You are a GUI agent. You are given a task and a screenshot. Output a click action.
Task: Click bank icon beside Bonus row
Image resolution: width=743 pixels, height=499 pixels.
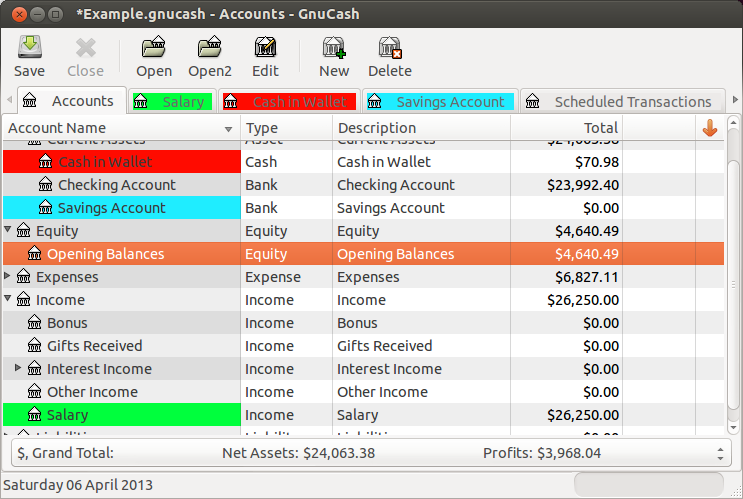35,322
